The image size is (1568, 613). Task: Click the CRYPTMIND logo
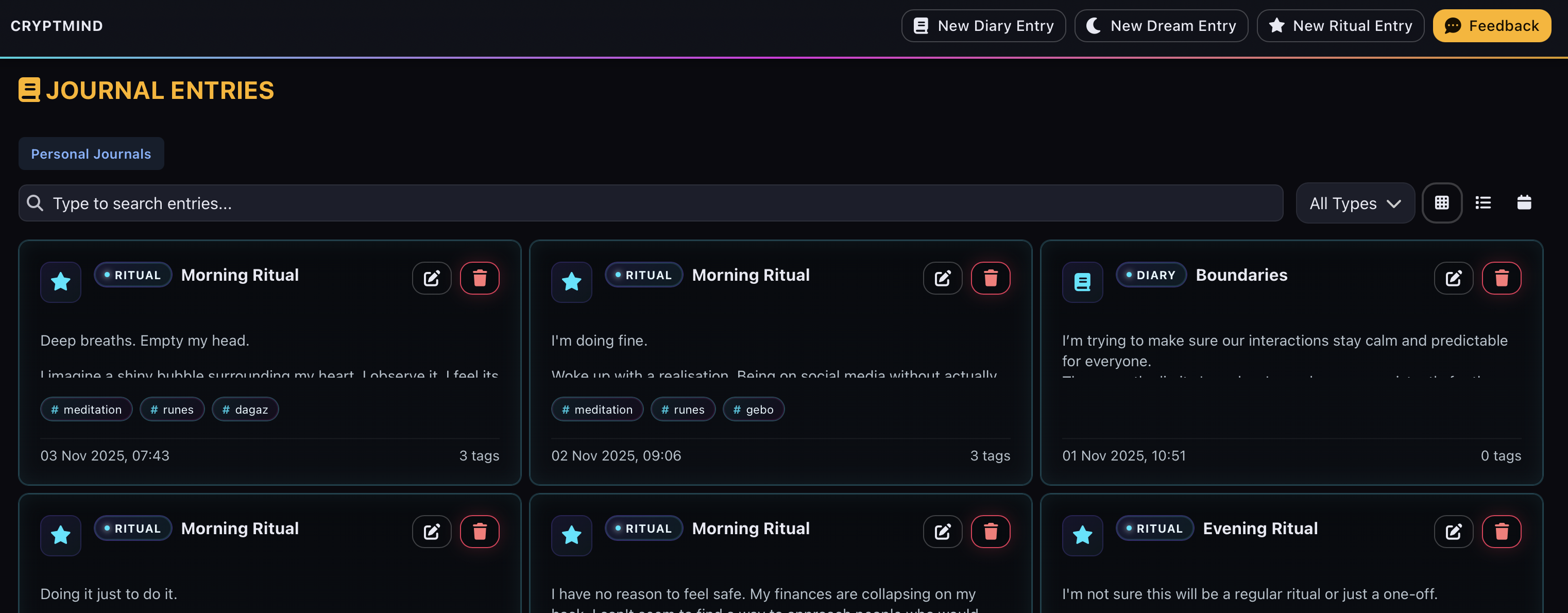tap(58, 26)
